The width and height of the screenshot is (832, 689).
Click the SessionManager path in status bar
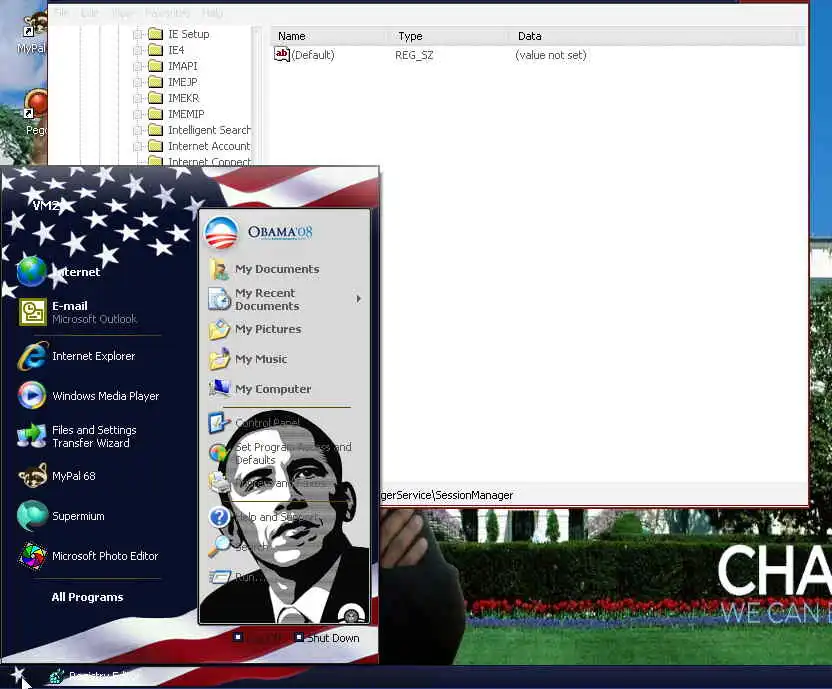(x=446, y=495)
